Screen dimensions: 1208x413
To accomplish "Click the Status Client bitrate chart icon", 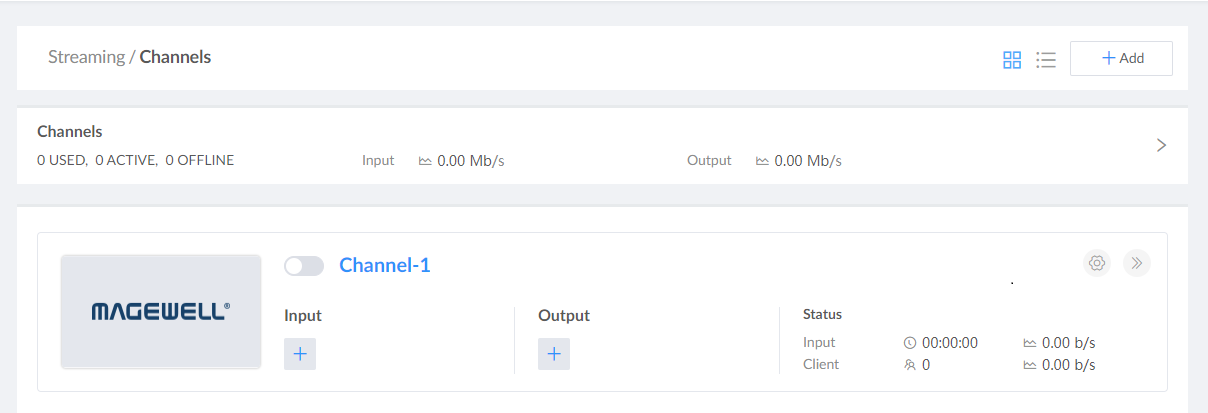I will pos(1030,365).
